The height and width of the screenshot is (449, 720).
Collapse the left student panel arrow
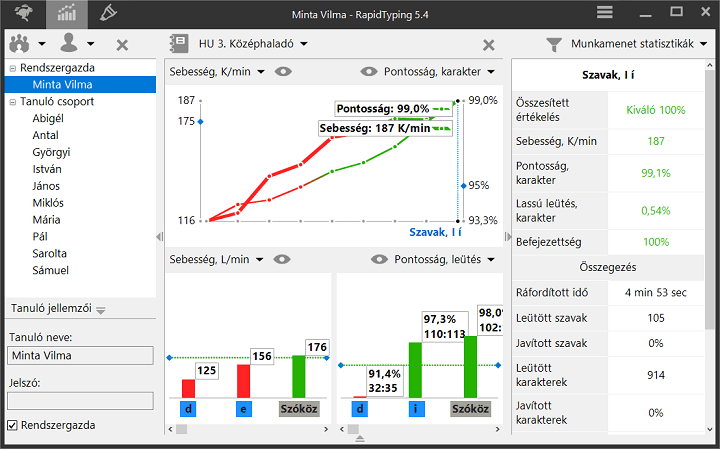(159, 237)
